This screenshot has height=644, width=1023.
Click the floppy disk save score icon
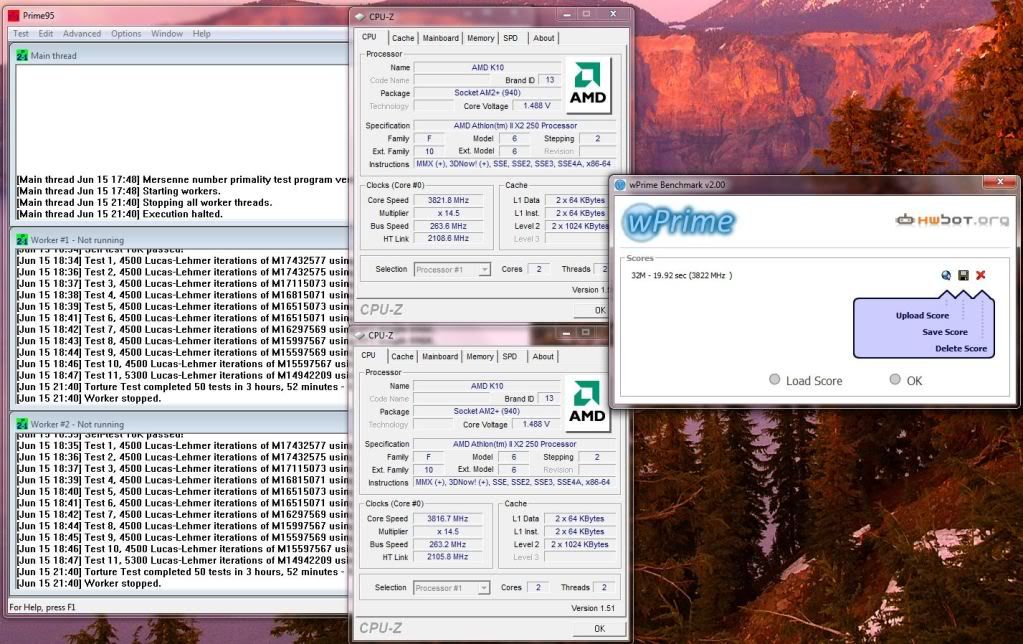pos(963,275)
